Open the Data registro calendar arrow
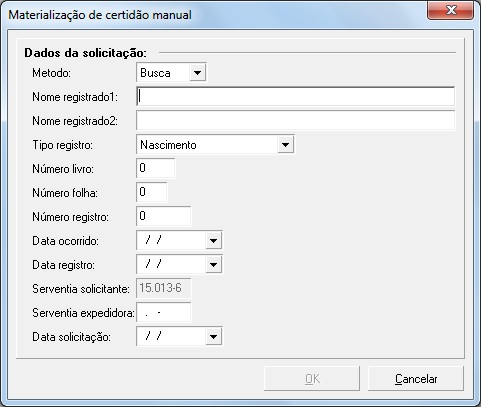 213,264
